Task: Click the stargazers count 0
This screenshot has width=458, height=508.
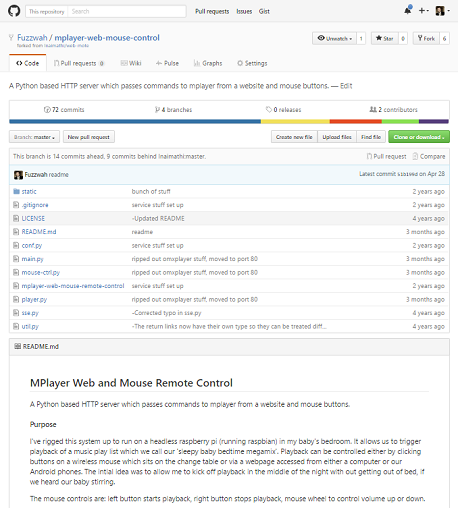Action: pyautogui.click(x=403, y=38)
